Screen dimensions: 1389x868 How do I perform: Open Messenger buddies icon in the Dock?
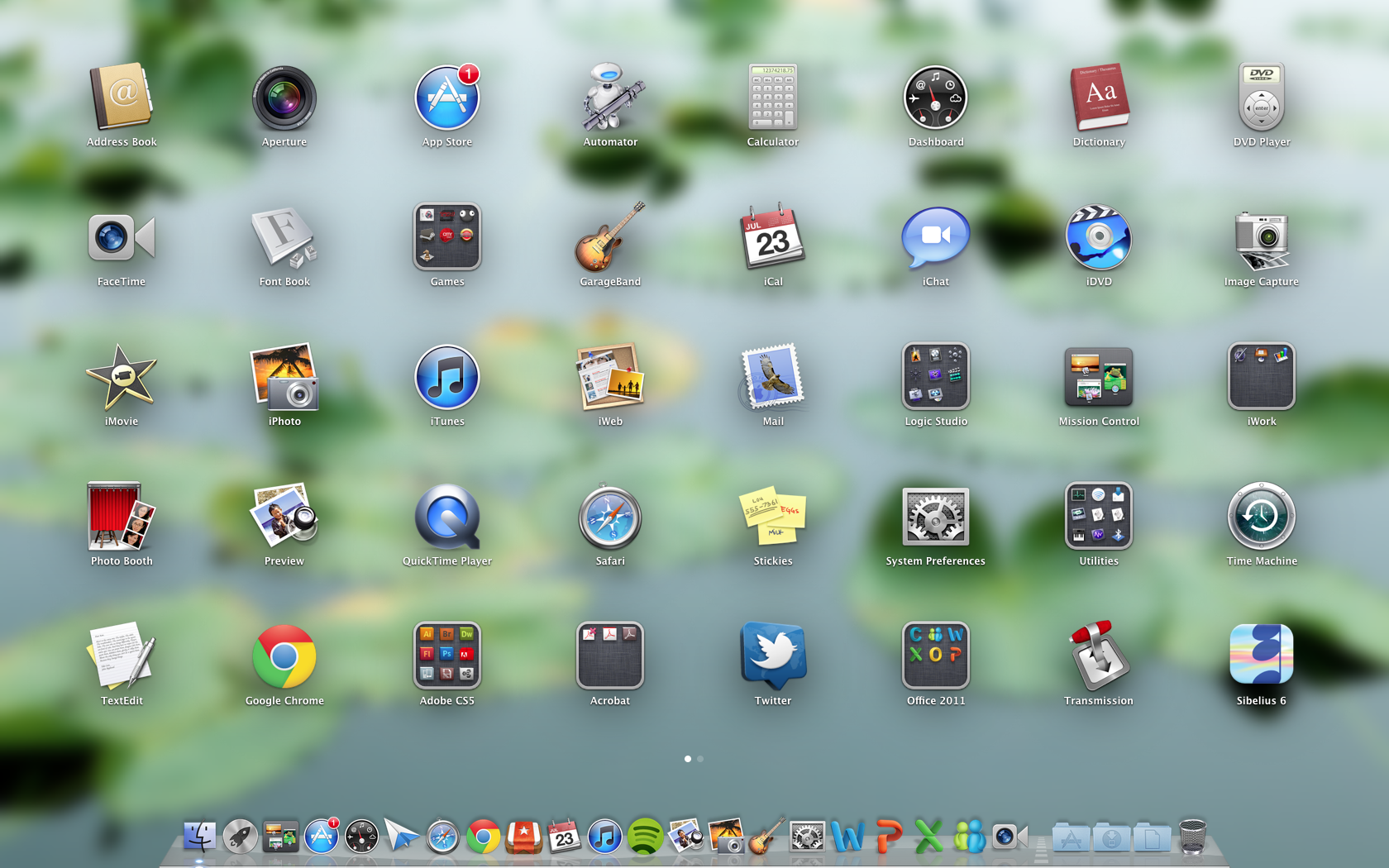point(969,837)
